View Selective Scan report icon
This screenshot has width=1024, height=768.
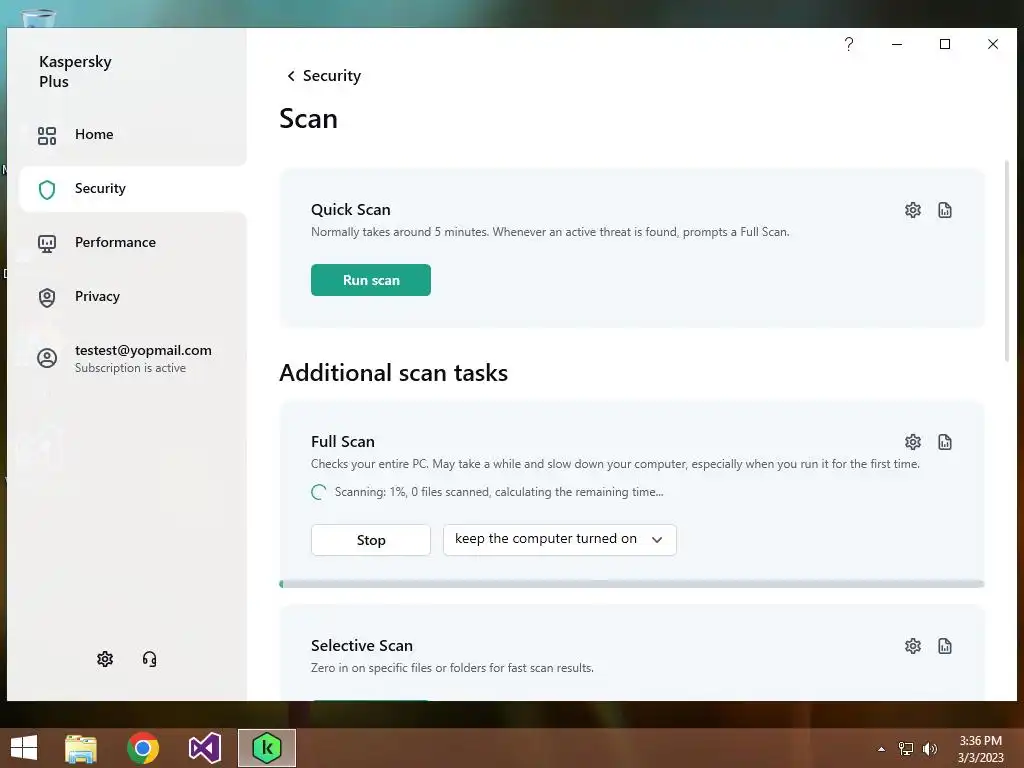pos(944,645)
